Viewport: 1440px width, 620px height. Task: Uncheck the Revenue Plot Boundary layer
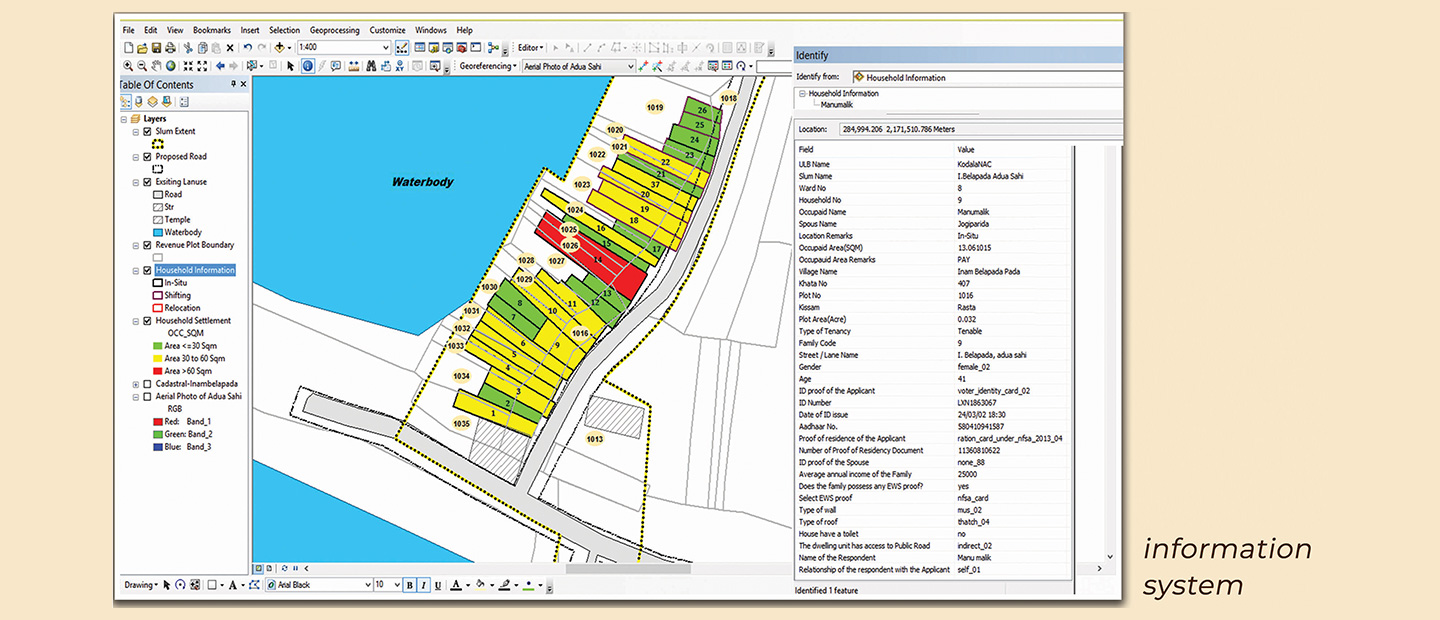[148, 245]
